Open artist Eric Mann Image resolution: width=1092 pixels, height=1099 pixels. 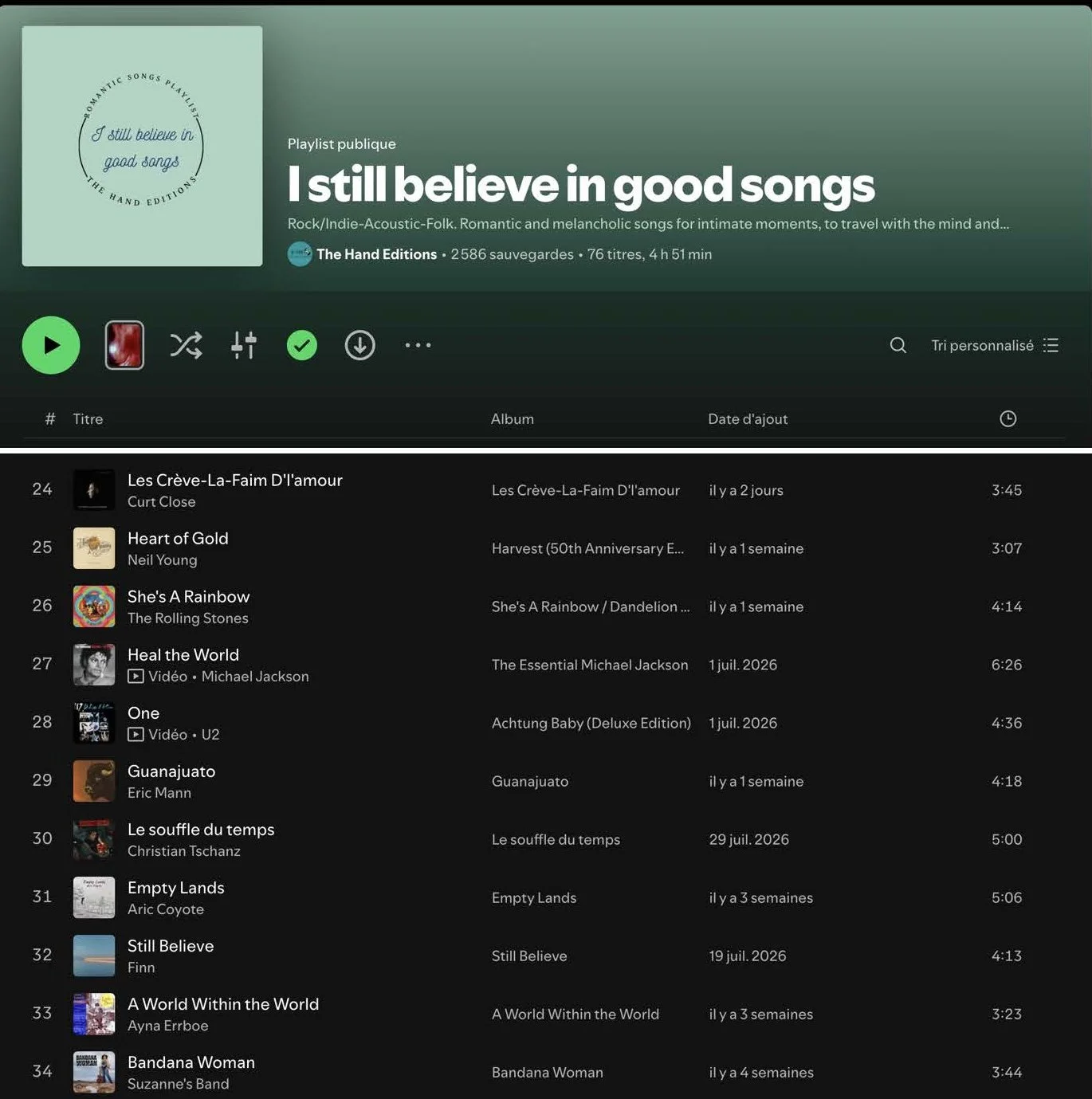coord(159,793)
